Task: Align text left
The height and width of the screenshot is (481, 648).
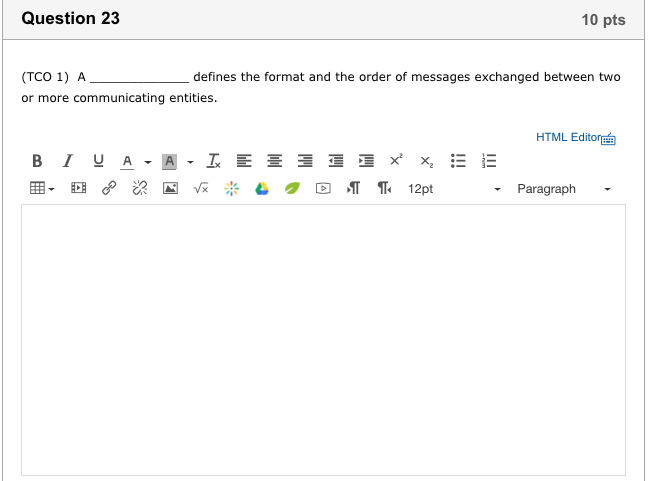Action: 244,161
